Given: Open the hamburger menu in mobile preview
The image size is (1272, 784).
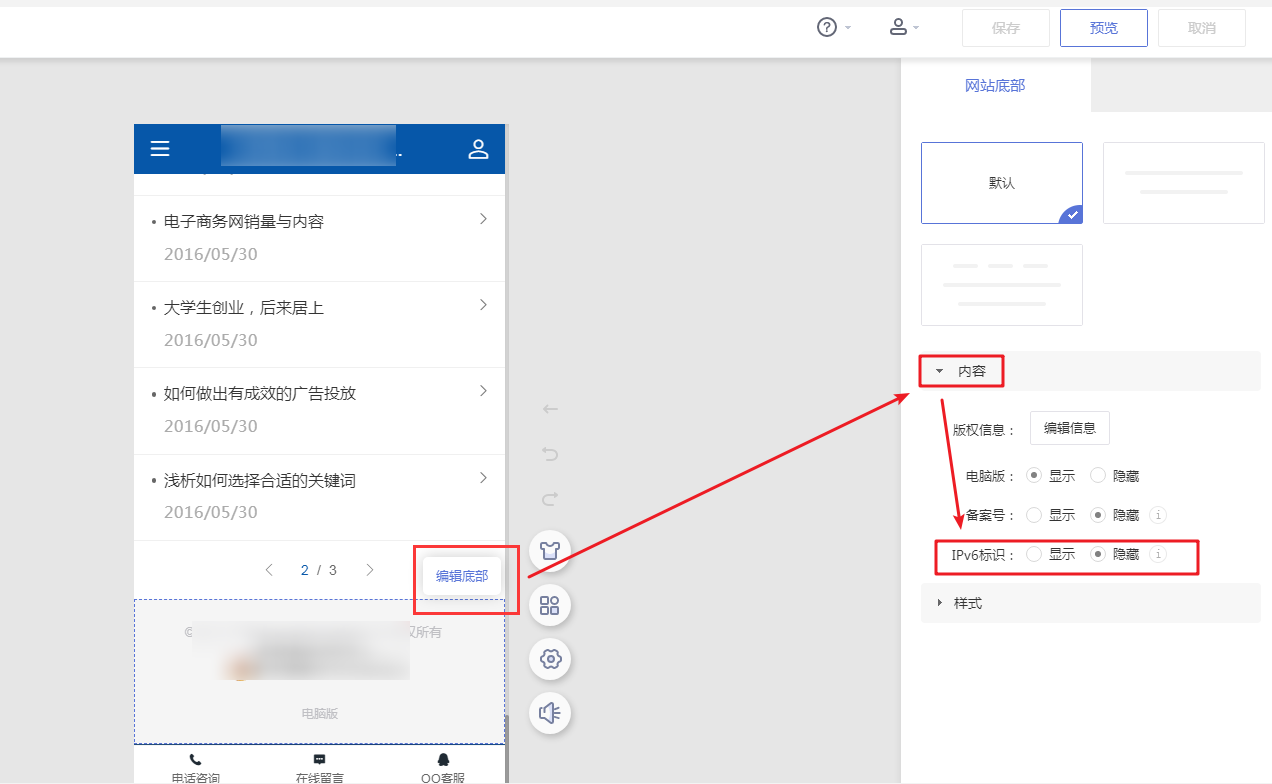Looking at the screenshot, I should 160,149.
